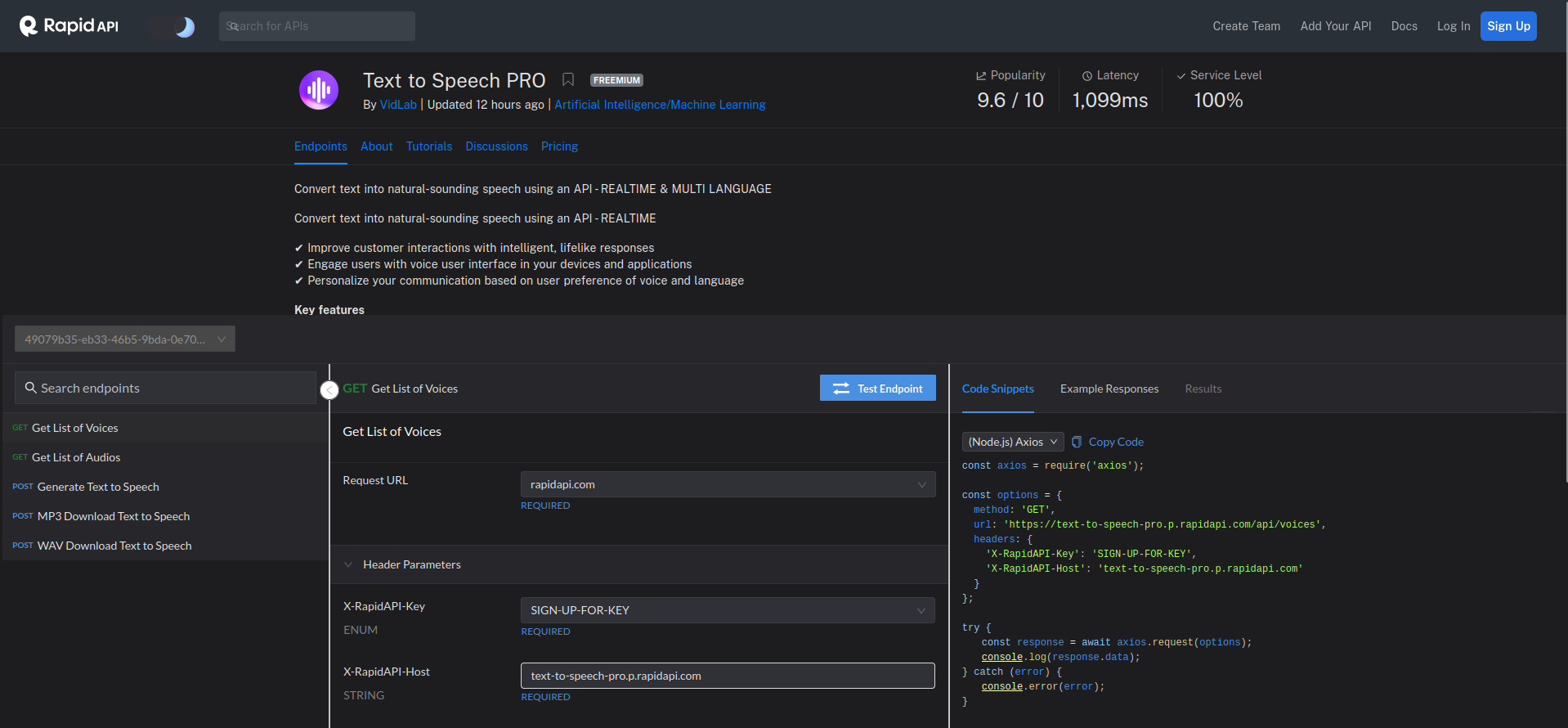Collapse the endpoints sidebar with the circle handle
1568x728 pixels.
tap(329, 390)
